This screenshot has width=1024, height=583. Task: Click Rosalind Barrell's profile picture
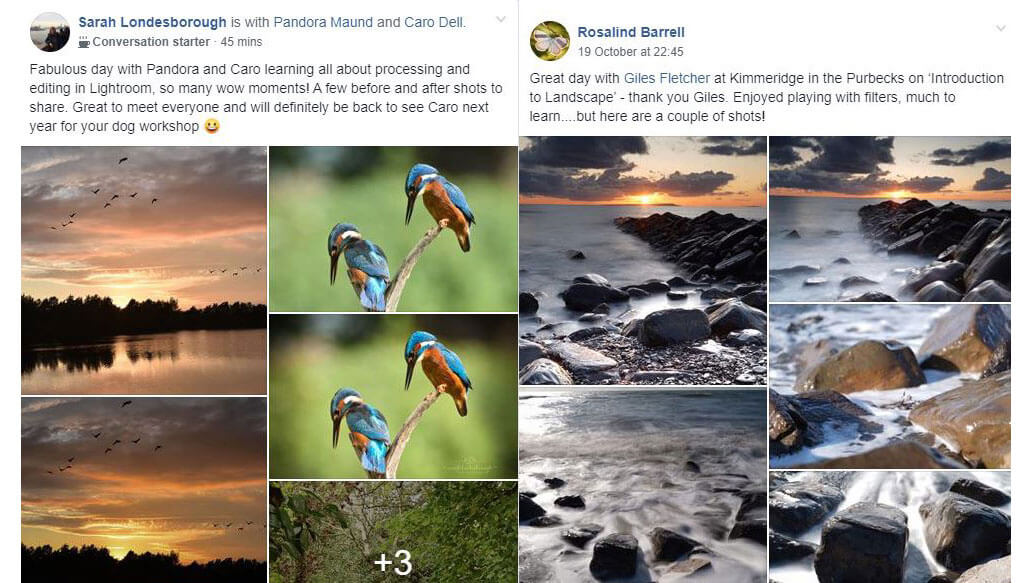(x=550, y=41)
